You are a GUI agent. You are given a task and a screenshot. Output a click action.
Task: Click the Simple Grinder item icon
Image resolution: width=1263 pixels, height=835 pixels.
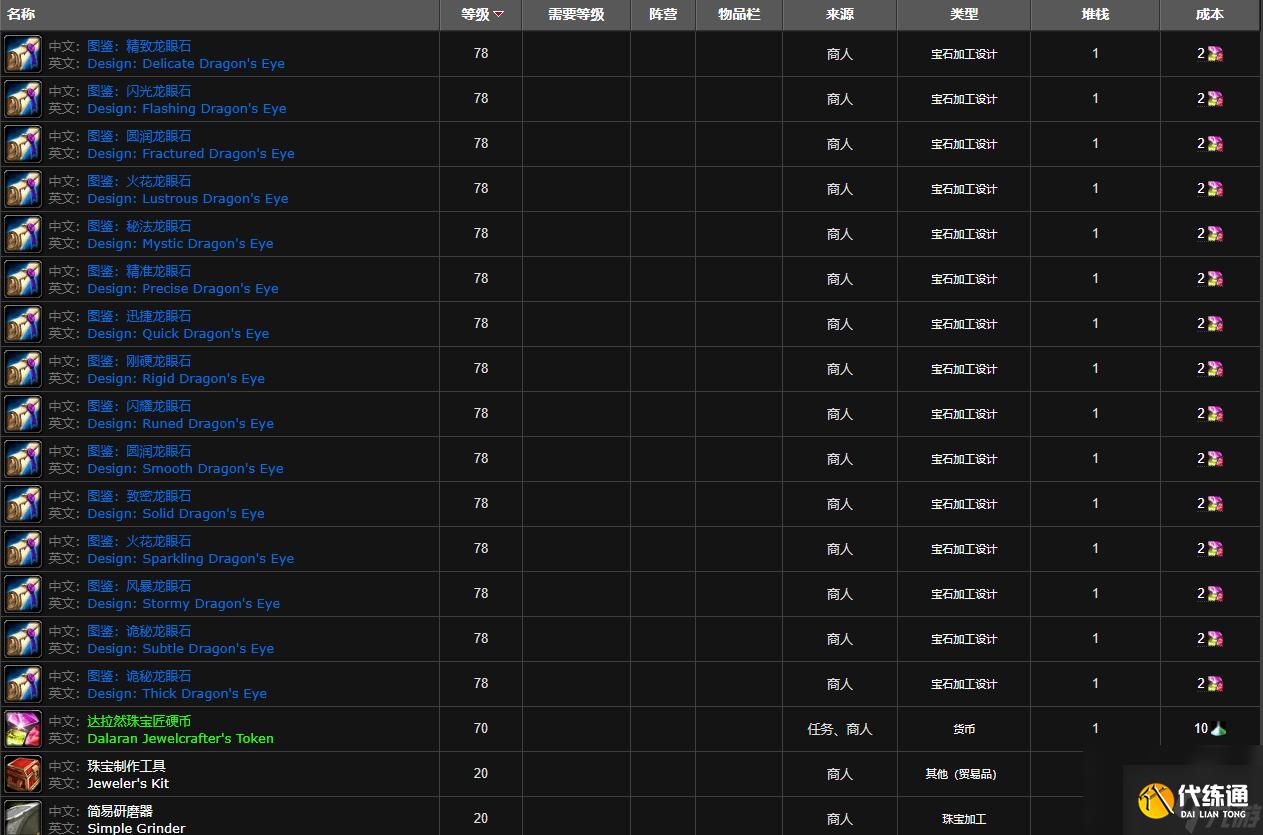coord(23,818)
